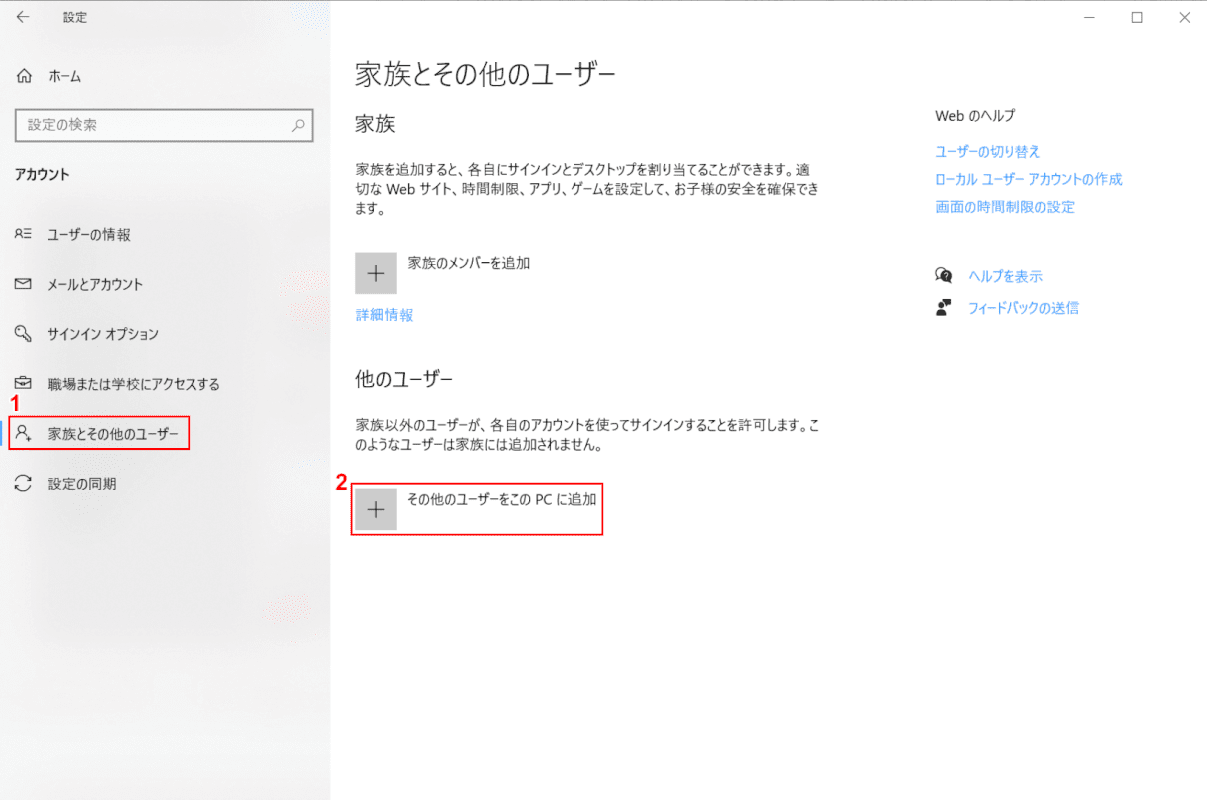Viewport: 1207px width, 800px height.
Task: Click the フィードバックの送信 link
Action: (x=1023, y=308)
